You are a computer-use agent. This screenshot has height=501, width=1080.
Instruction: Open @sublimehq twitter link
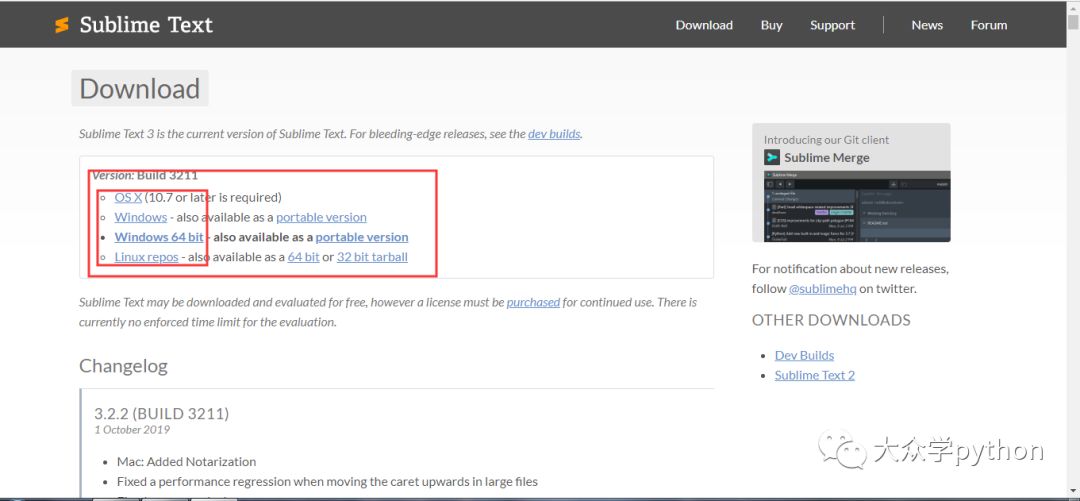click(822, 289)
